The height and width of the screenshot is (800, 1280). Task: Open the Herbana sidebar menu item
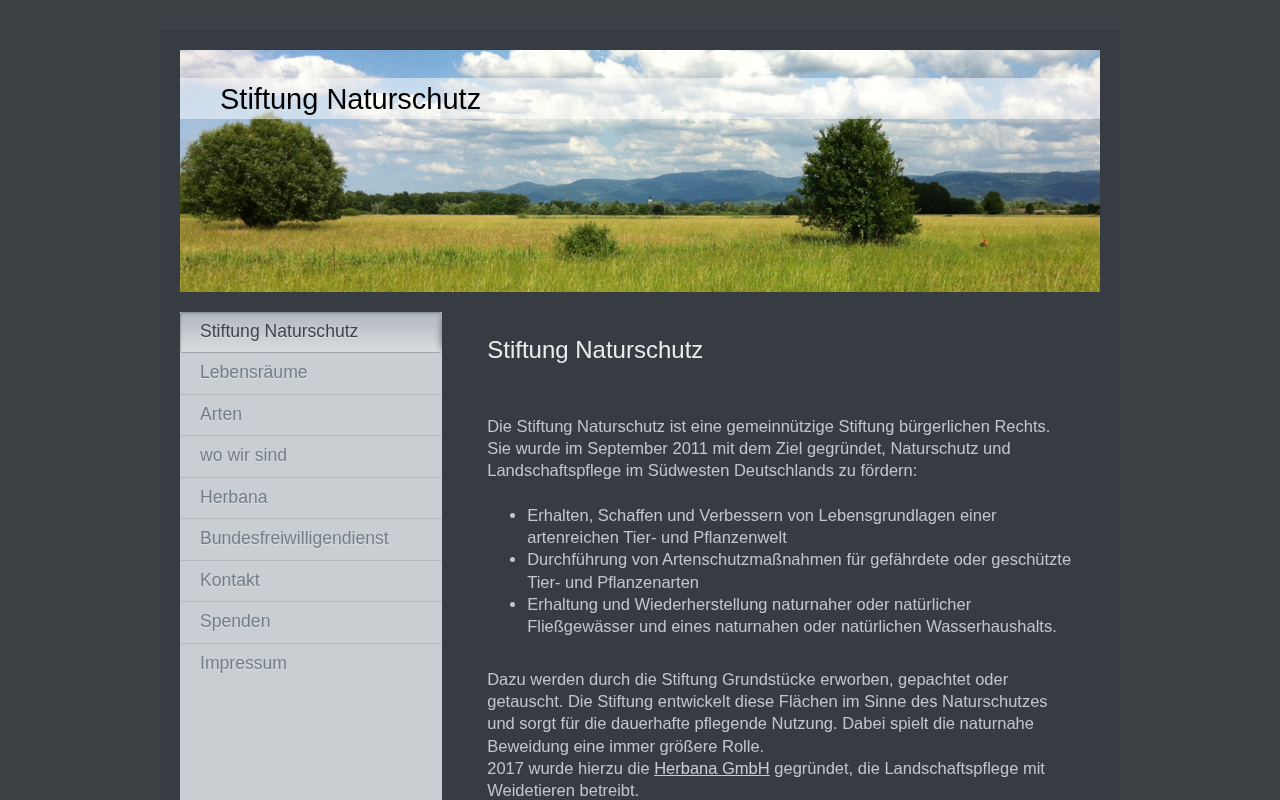311,498
